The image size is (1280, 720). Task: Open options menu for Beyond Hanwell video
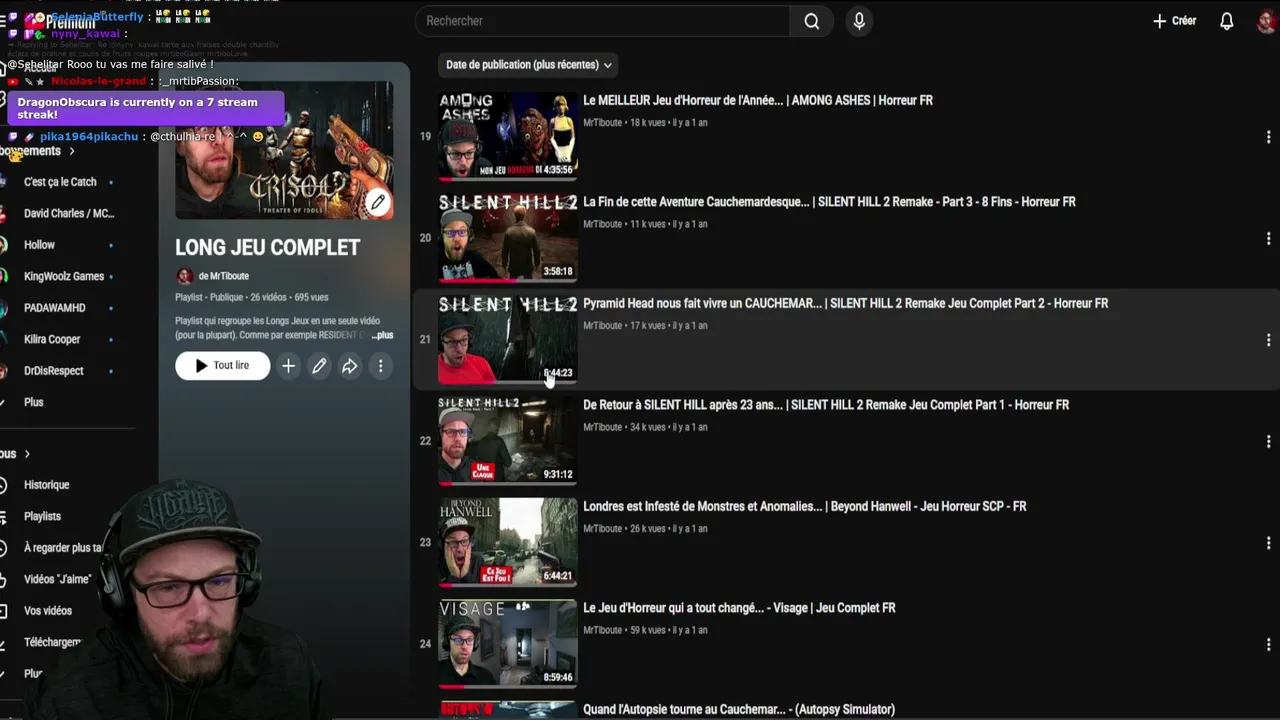(1268, 543)
